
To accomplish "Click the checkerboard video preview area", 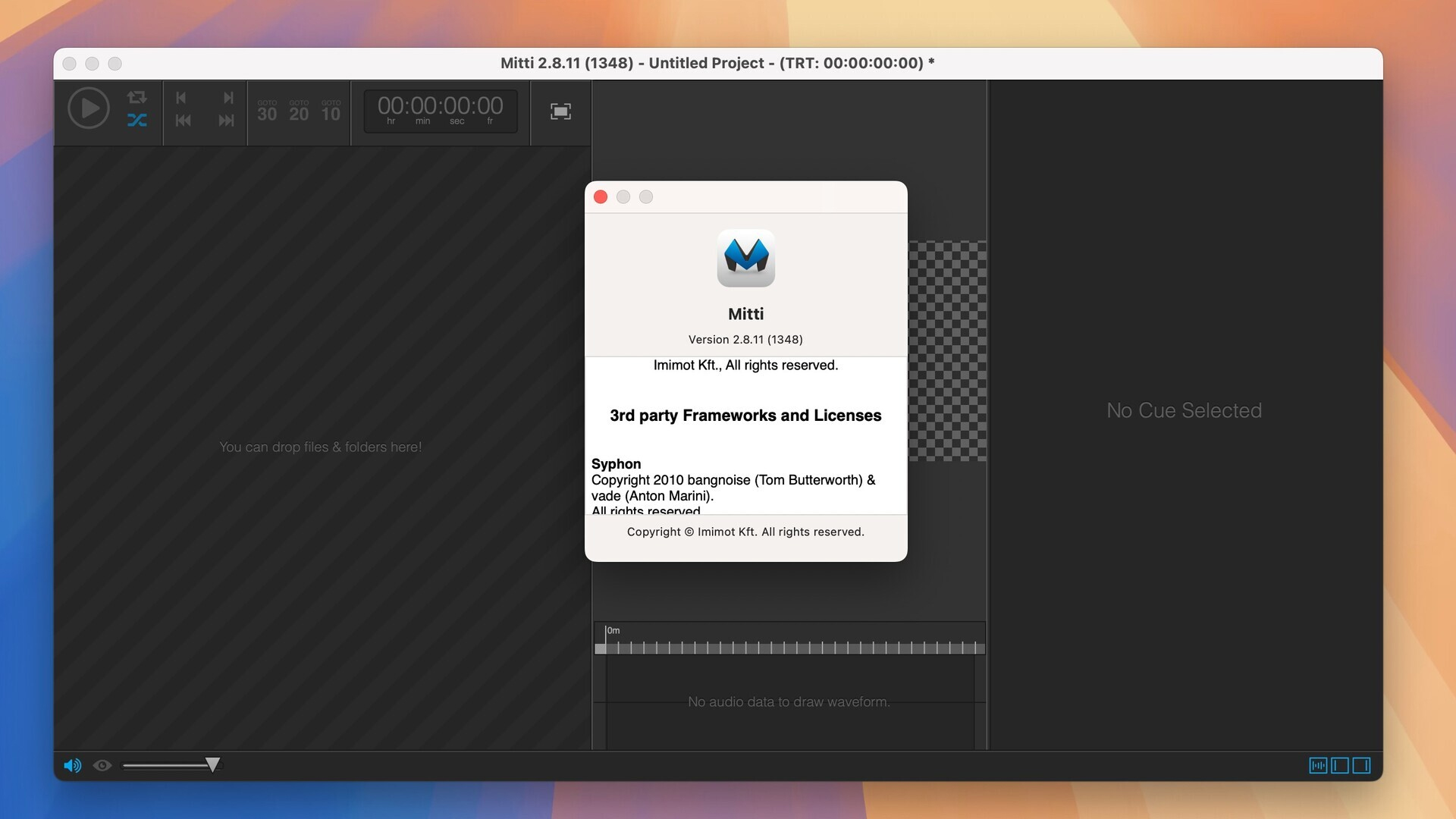I will click(x=947, y=351).
